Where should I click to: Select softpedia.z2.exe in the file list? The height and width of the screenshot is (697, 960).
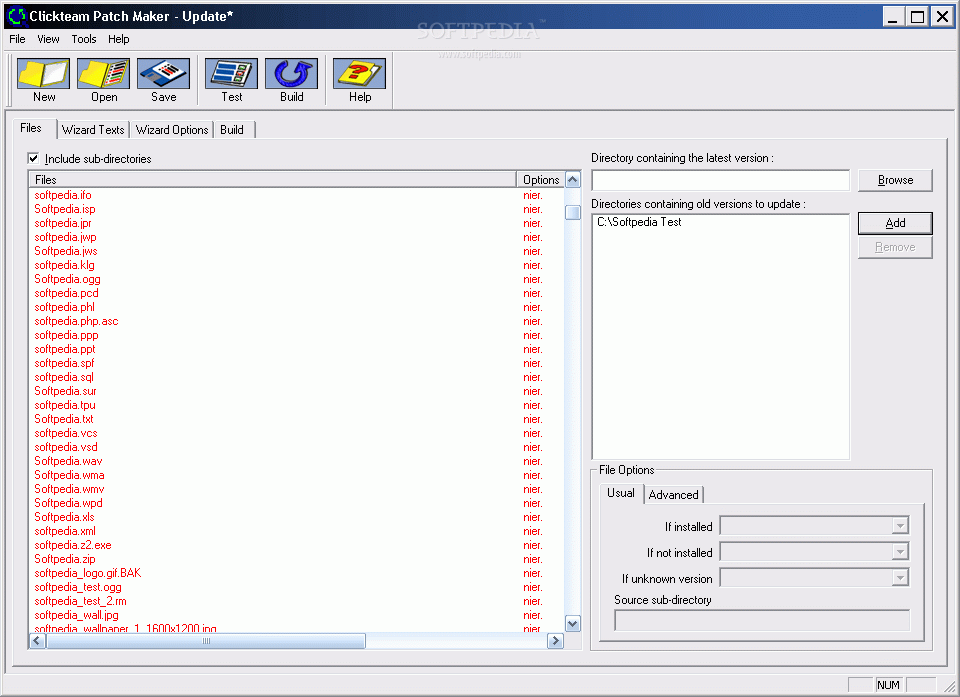(x=73, y=545)
